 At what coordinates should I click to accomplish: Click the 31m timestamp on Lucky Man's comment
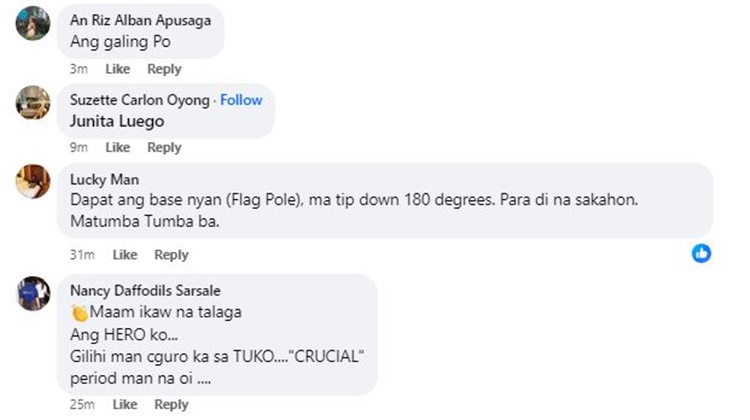[x=82, y=255]
